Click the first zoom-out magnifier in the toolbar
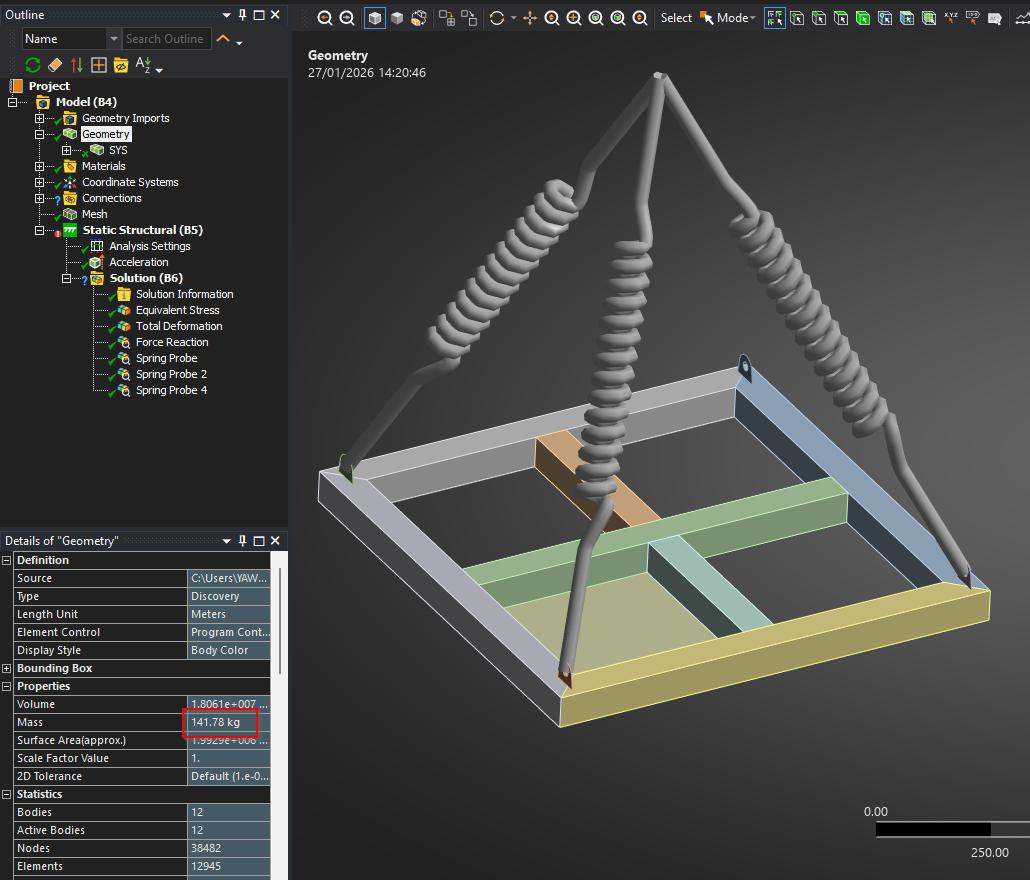This screenshot has height=880, width=1030. 325,18
